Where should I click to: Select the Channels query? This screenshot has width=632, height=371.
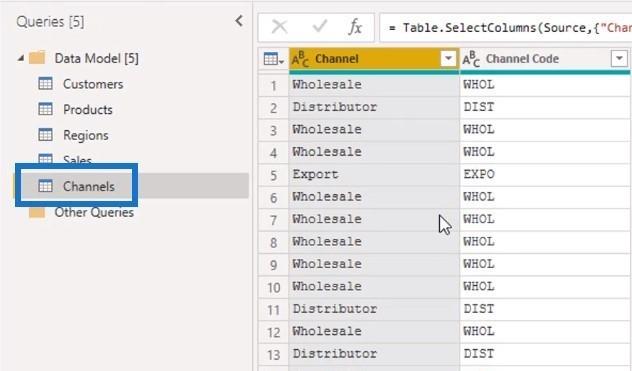tap(89, 186)
